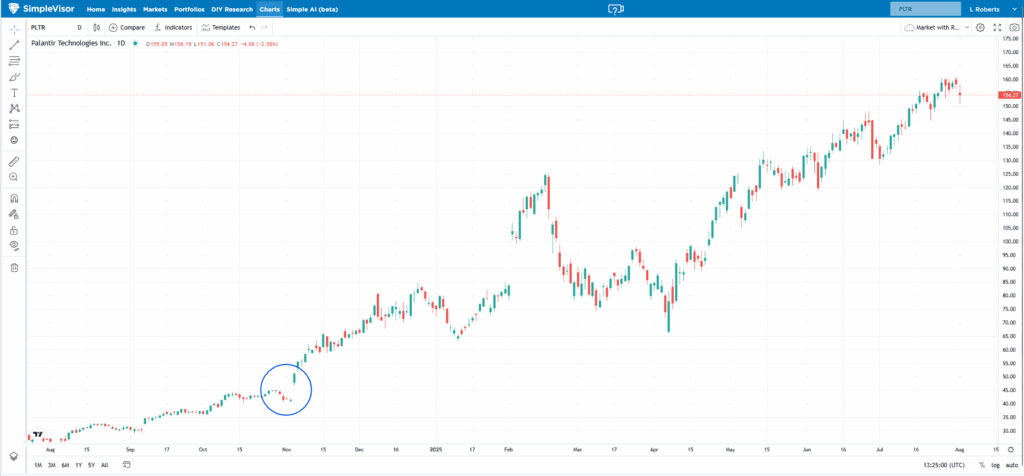Hide all drawings with the eye icon
This screenshot has height=476, width=1024.
point(14,245)
